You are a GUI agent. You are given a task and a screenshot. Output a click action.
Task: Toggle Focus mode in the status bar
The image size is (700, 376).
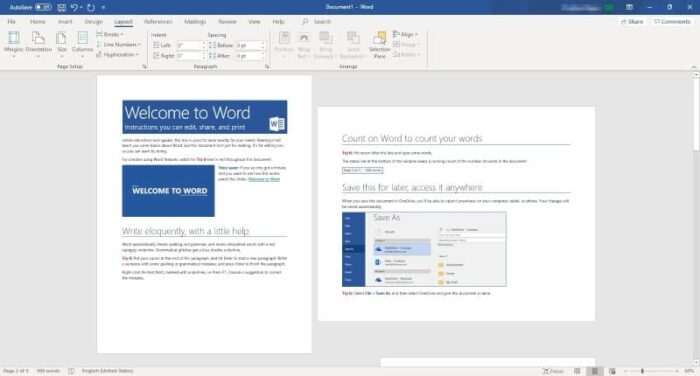pyautogui.click(x=553, y=371)
